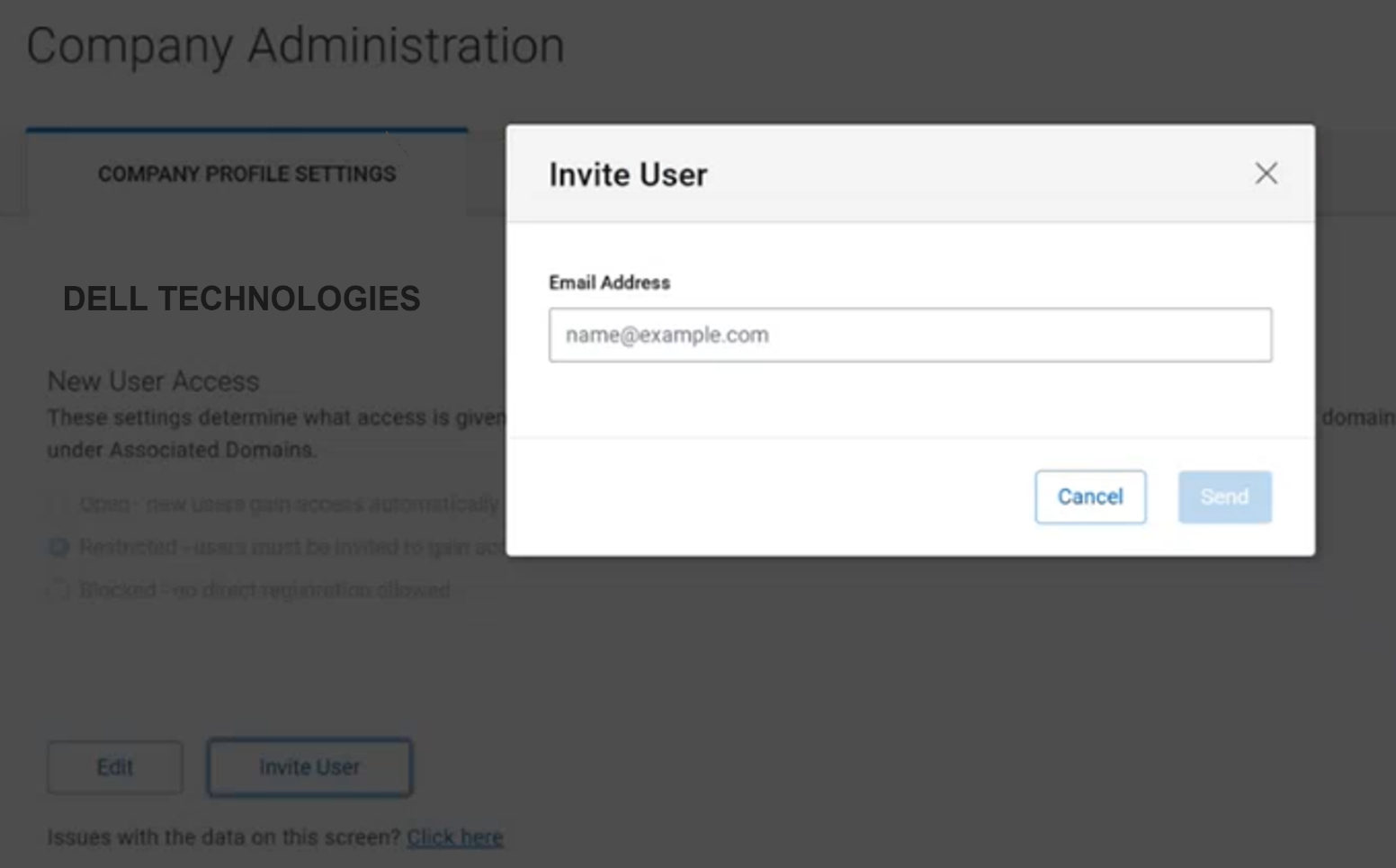Switch to Company Profile Settings tab
1396x868 pixels.
tap(246, 174)
